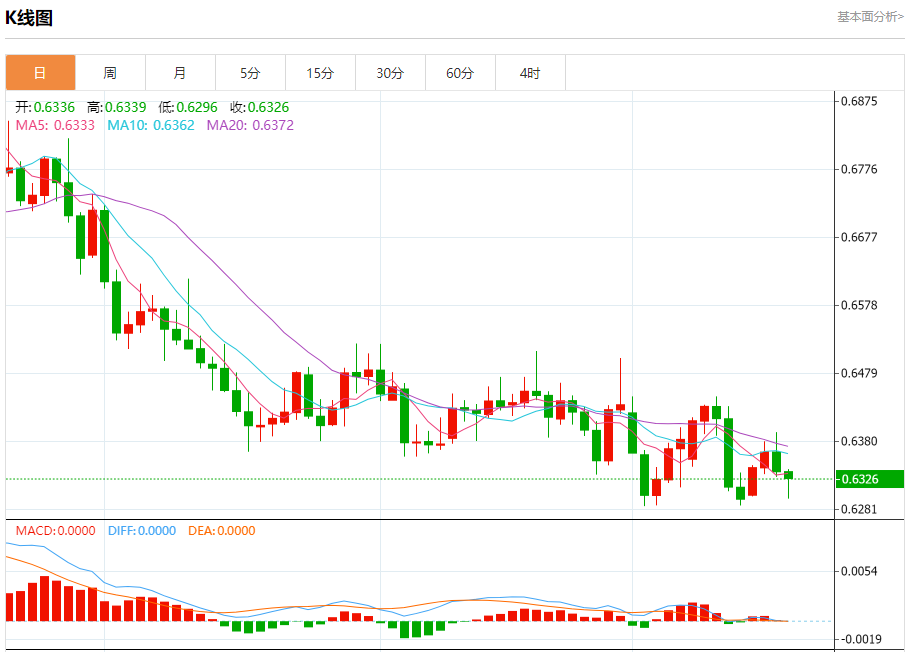Switch to the 周 weekly tab
Screen dimensions: 916x652
(110, 72)
